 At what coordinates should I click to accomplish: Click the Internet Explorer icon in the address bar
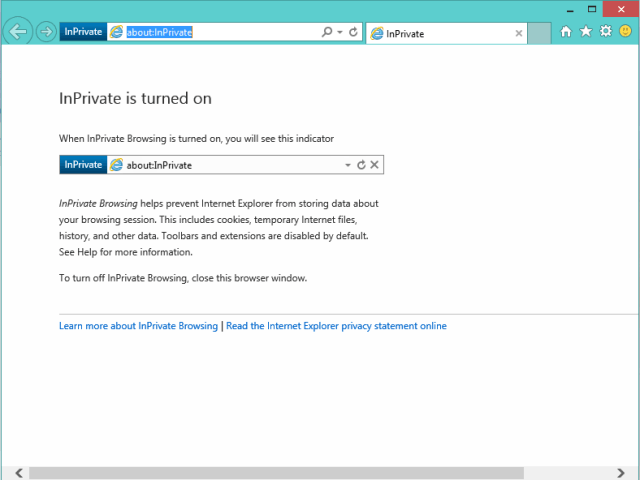116,32
